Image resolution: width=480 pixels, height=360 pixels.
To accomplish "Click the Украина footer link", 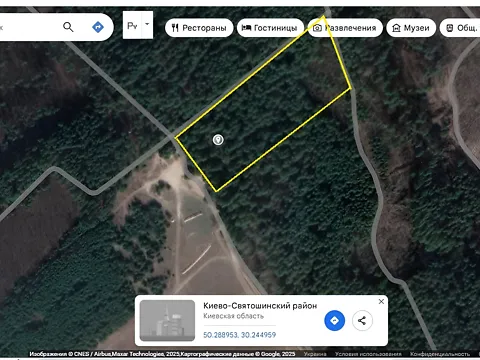I will [315, 354].
